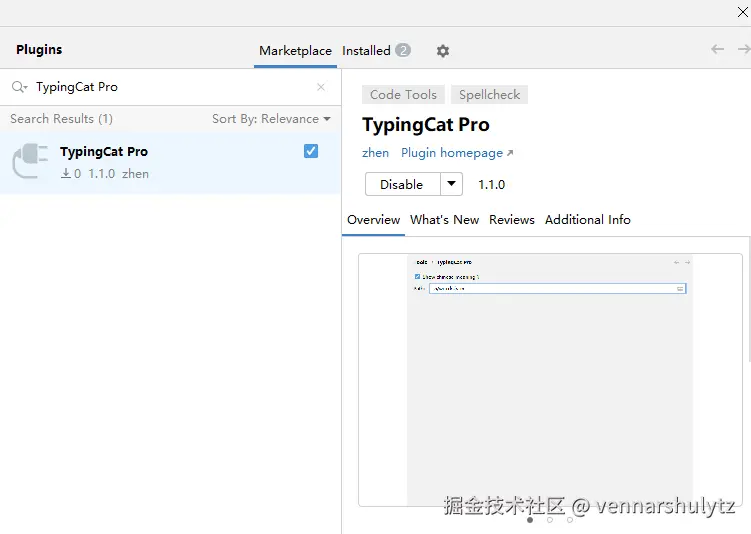The image size is (751, 534).
Task: Select the second screenshot carousel dot
Action: pos(550,520)
